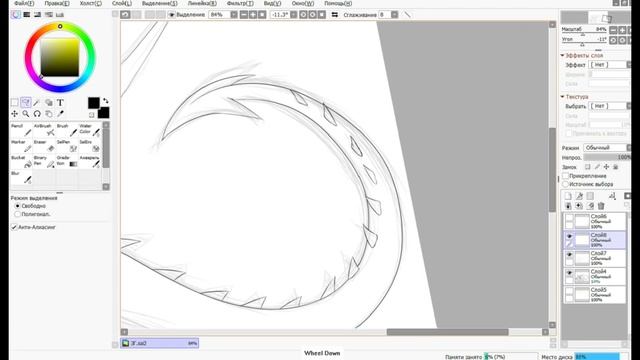The height and width of the screenshot is (360, 640).
Task: Flip canvas view horizontally icon
Action: 335,15
